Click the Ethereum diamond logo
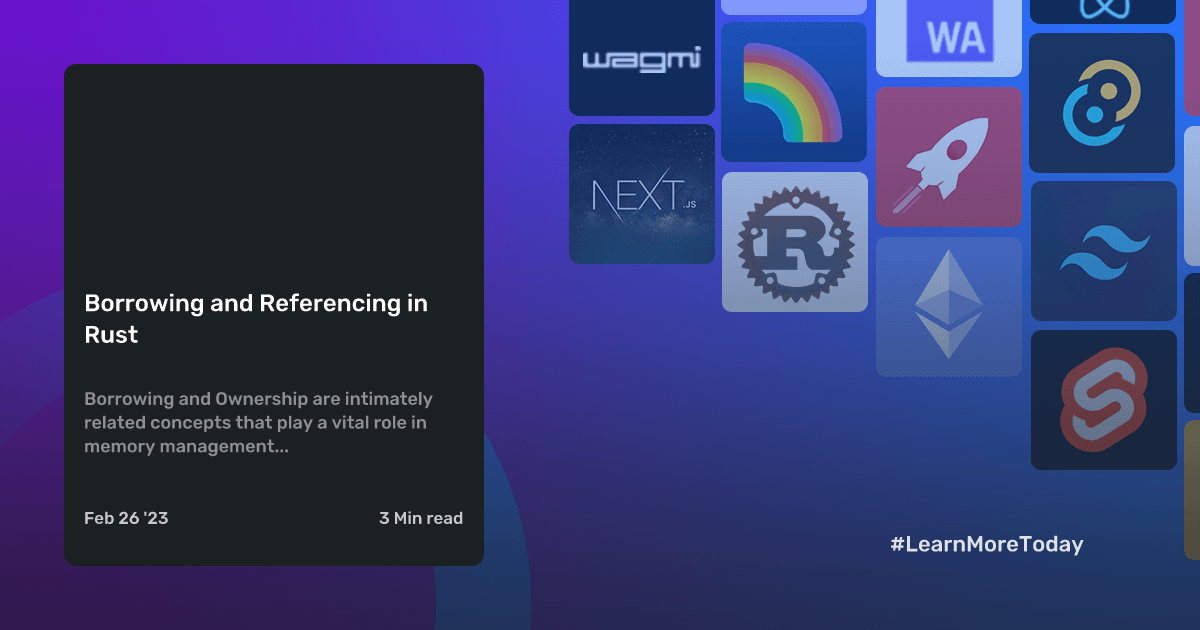The height and width of the screenshot is (630, 1200). click(x=948, y=306)
